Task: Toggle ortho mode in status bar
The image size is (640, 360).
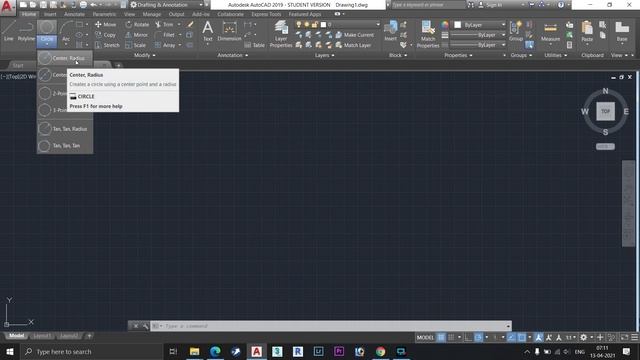Action: point(469,337)
